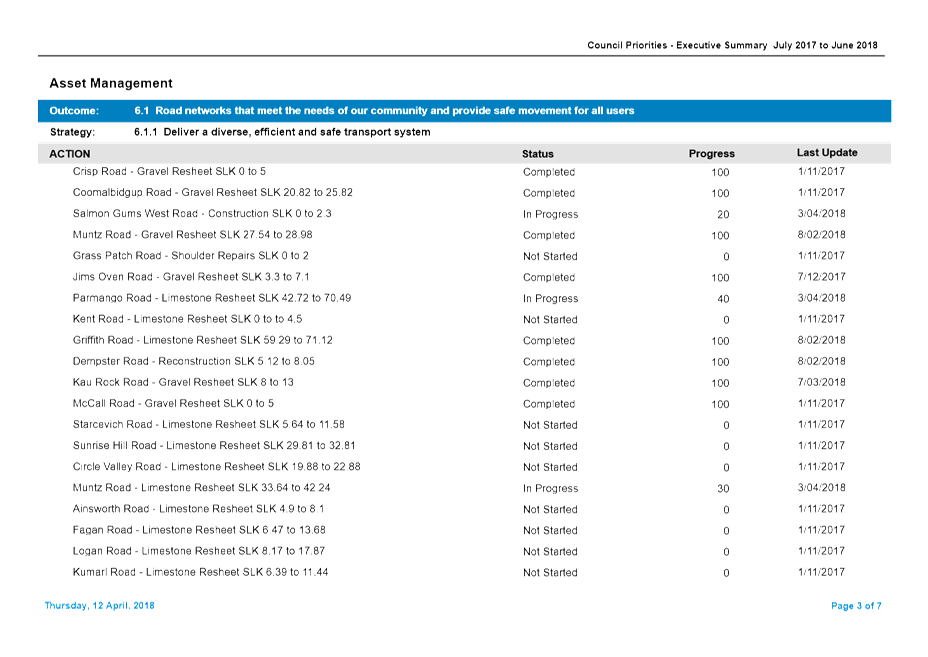
Task: Select Circle Valley Road - Limestone Resheet row
Action: pyautogui.click(x=465, y=467)
